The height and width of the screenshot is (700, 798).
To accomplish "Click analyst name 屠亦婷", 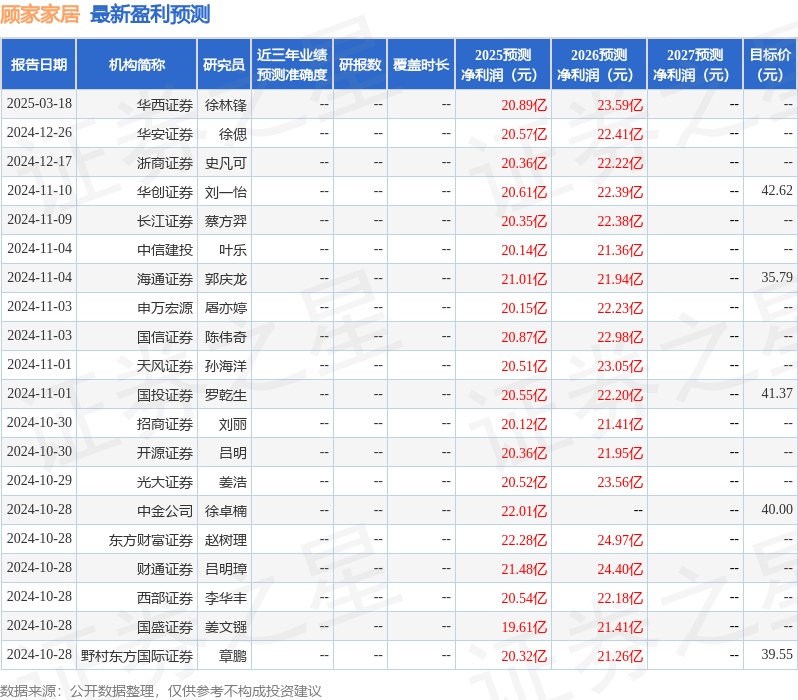I will [225, 309].
